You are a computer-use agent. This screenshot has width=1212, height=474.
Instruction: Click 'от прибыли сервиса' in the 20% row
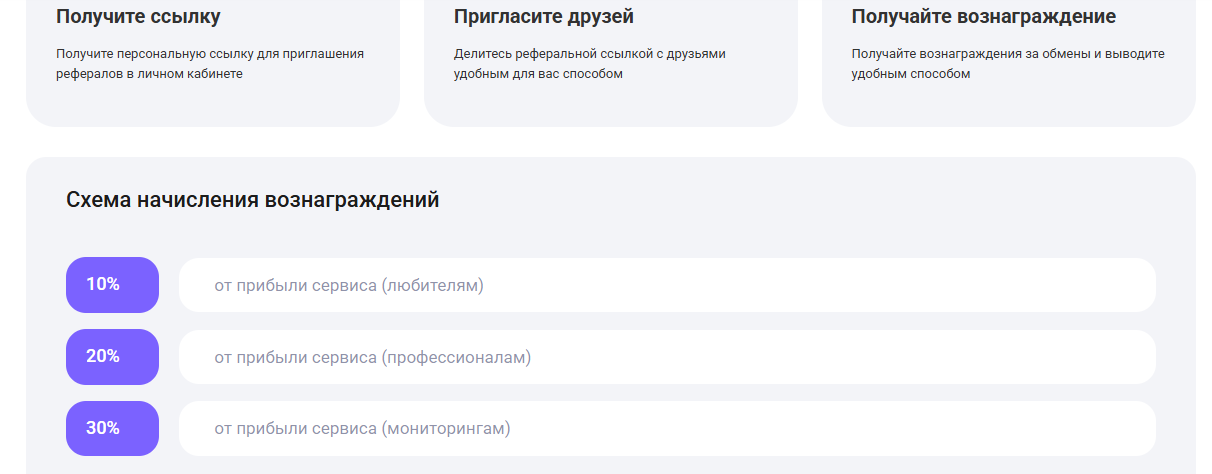tap(295, 358)
